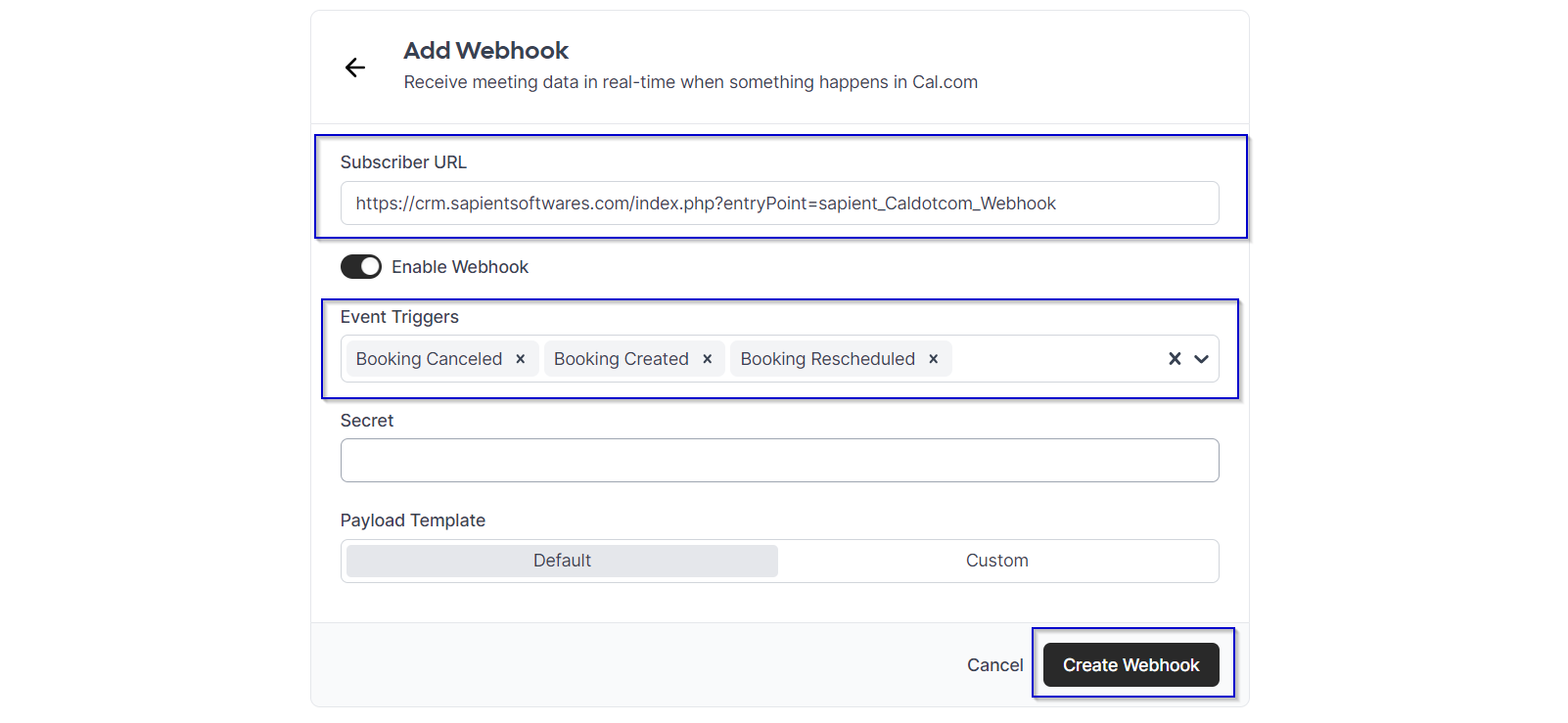Clear all selected event triggers
1568x723 pixels.
[x=1175, y=359]
